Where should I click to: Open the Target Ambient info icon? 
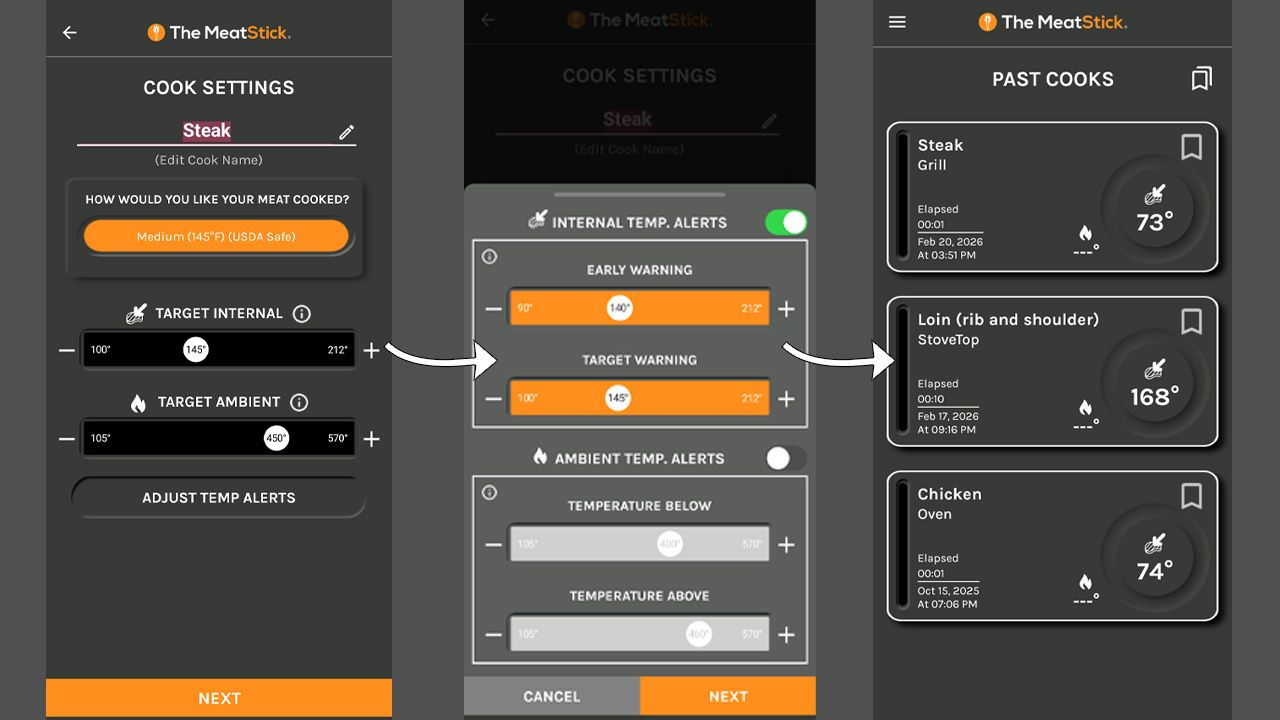(298, 402)
